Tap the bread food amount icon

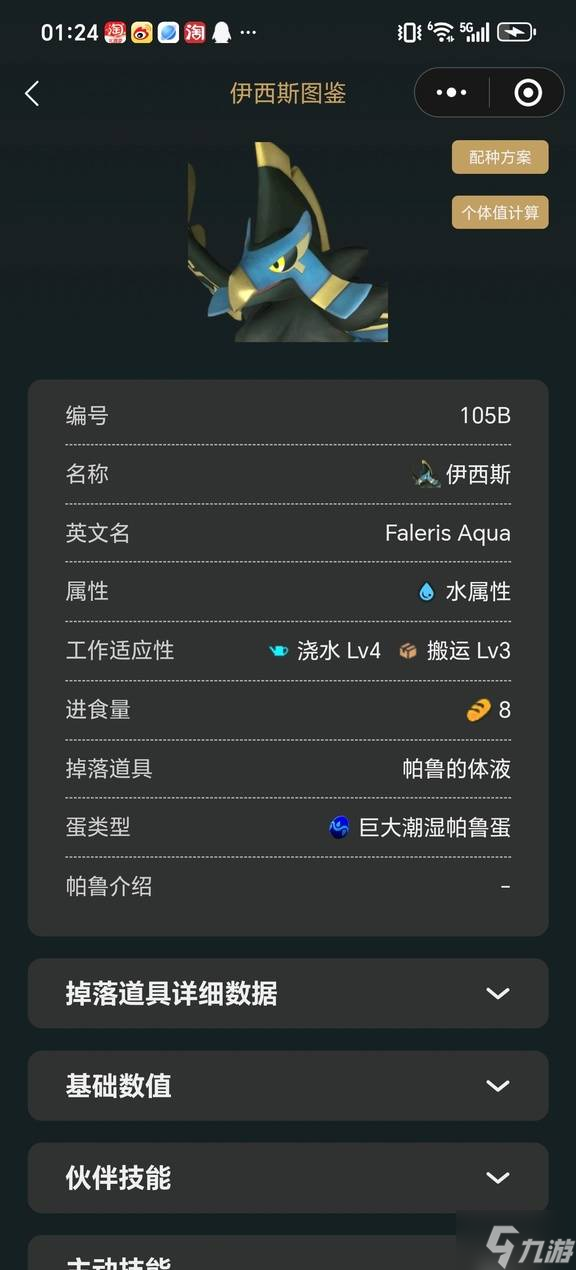(x=479, y=710)
